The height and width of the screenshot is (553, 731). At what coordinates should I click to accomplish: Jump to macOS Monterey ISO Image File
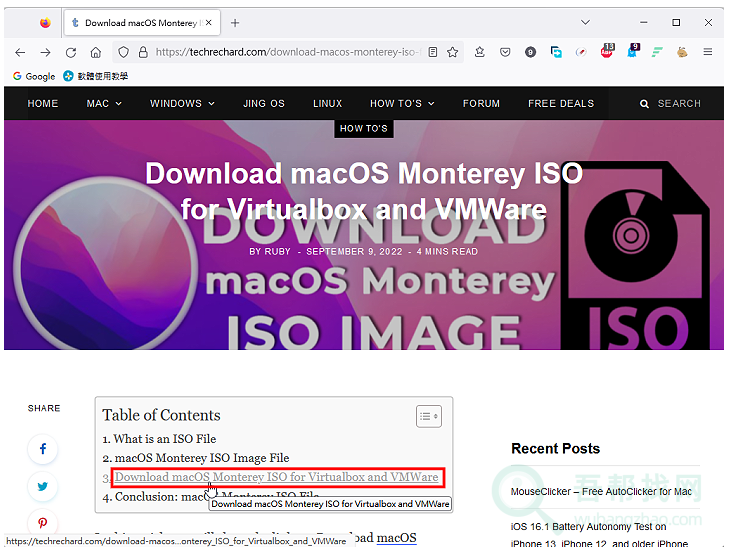(202, 458)
